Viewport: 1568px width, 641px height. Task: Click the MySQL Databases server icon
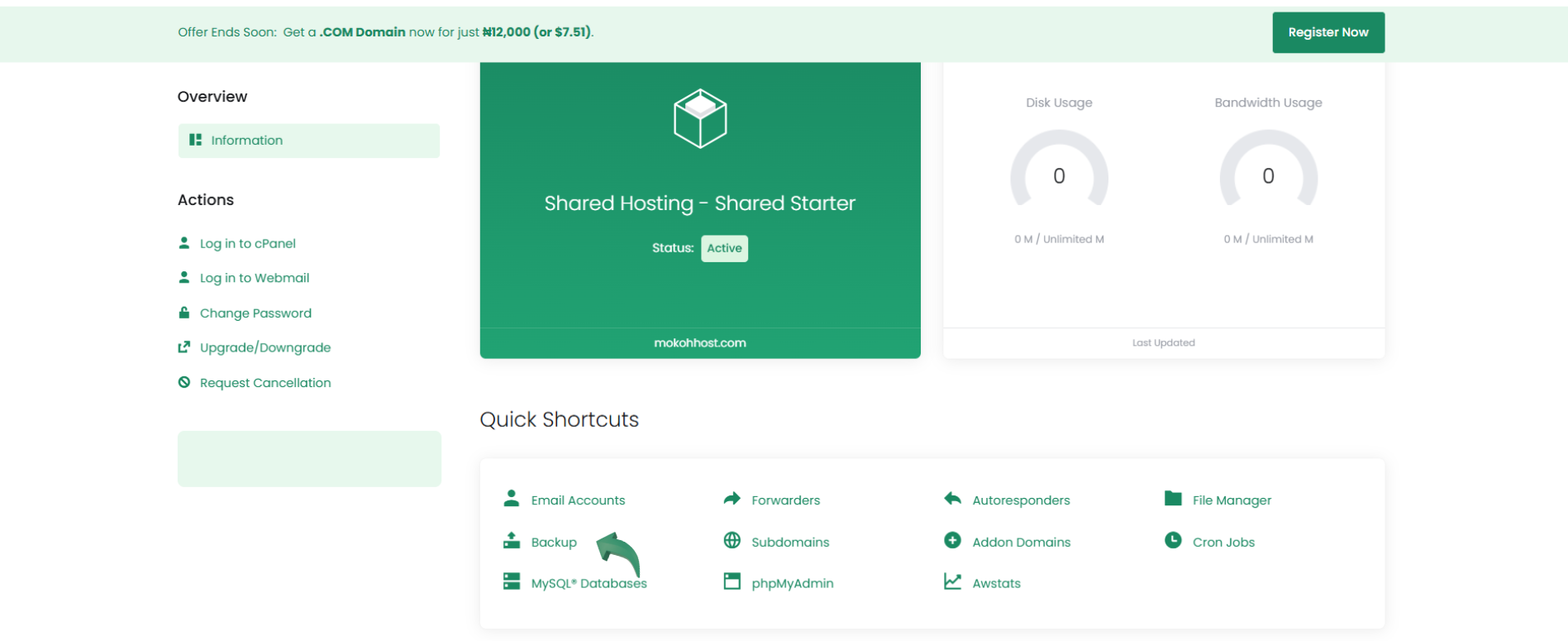pos(512,581)
